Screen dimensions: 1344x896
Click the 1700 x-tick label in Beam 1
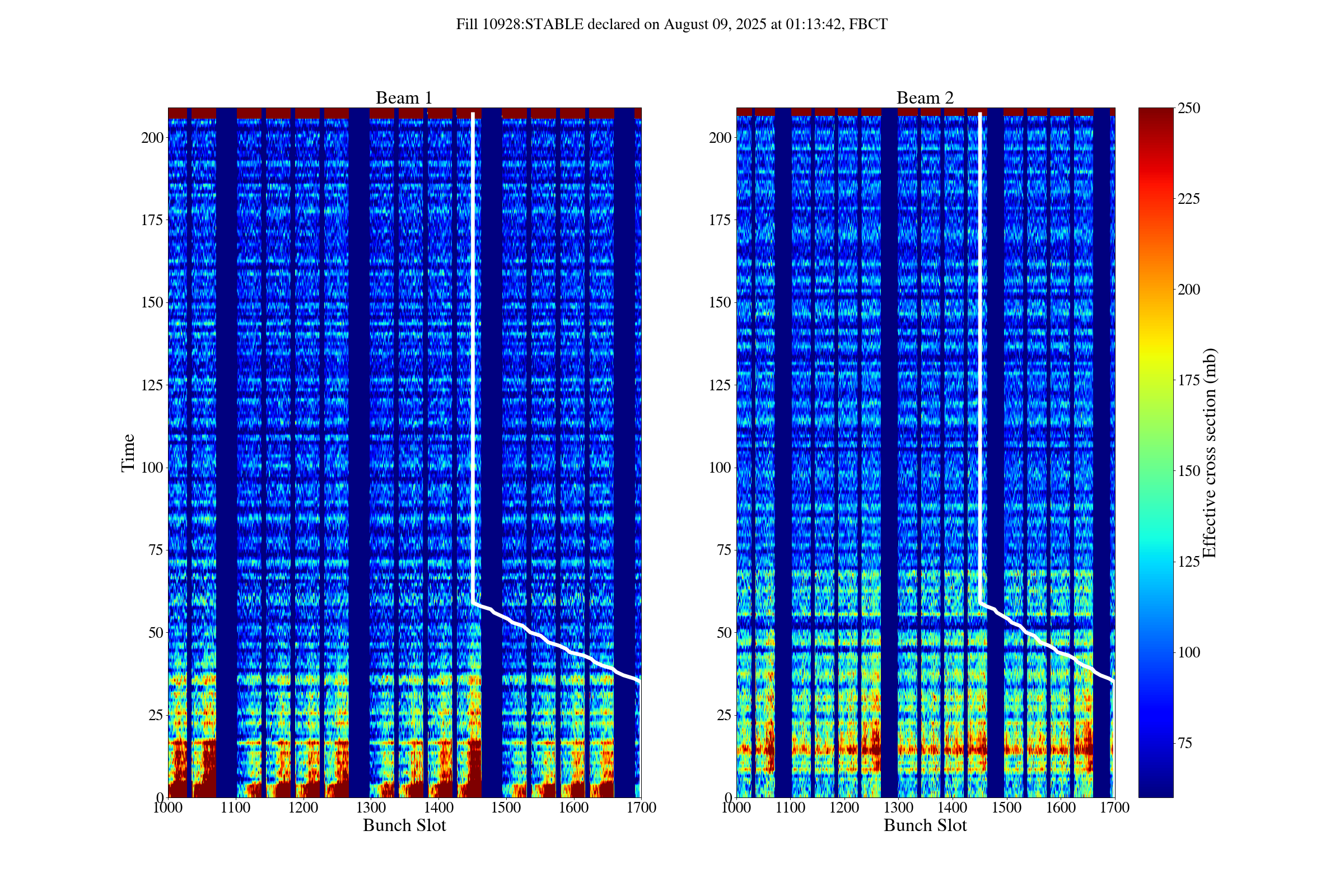click(x=641, y=808)
